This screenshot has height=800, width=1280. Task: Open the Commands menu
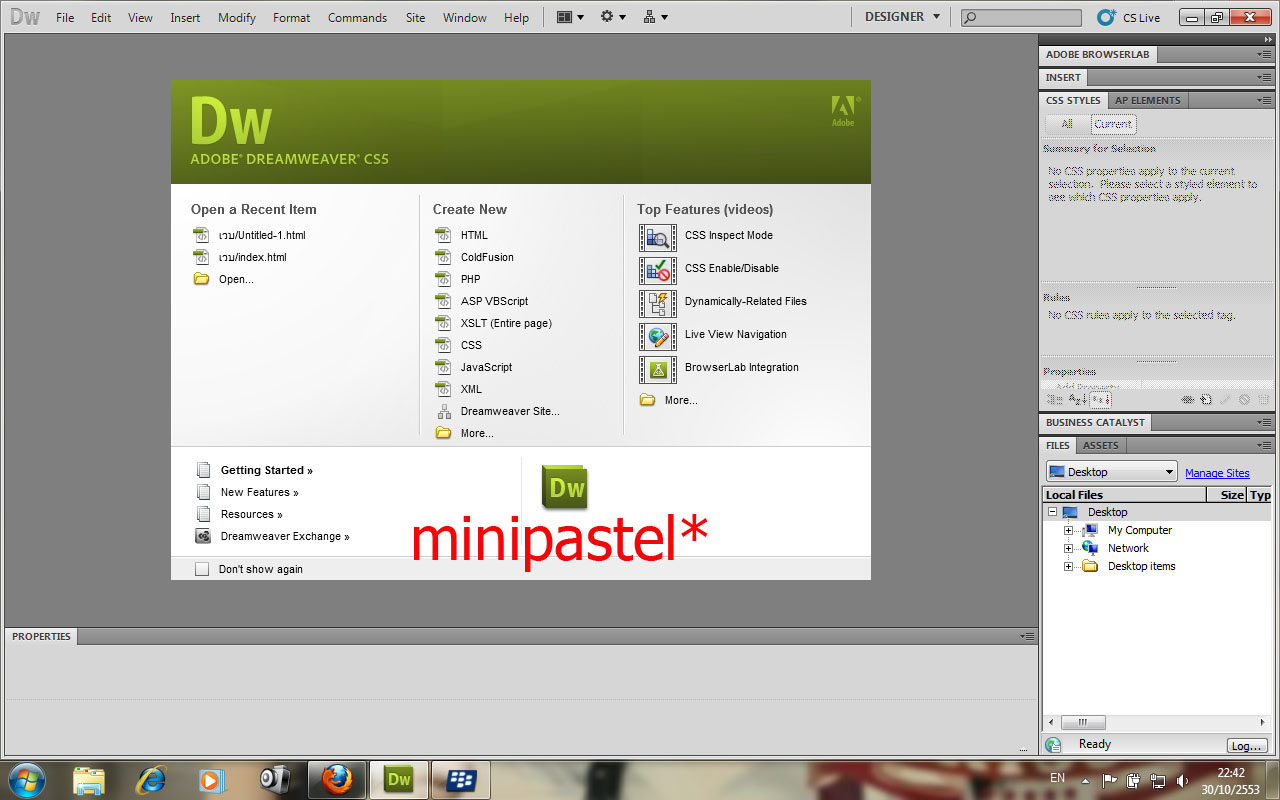357,17
